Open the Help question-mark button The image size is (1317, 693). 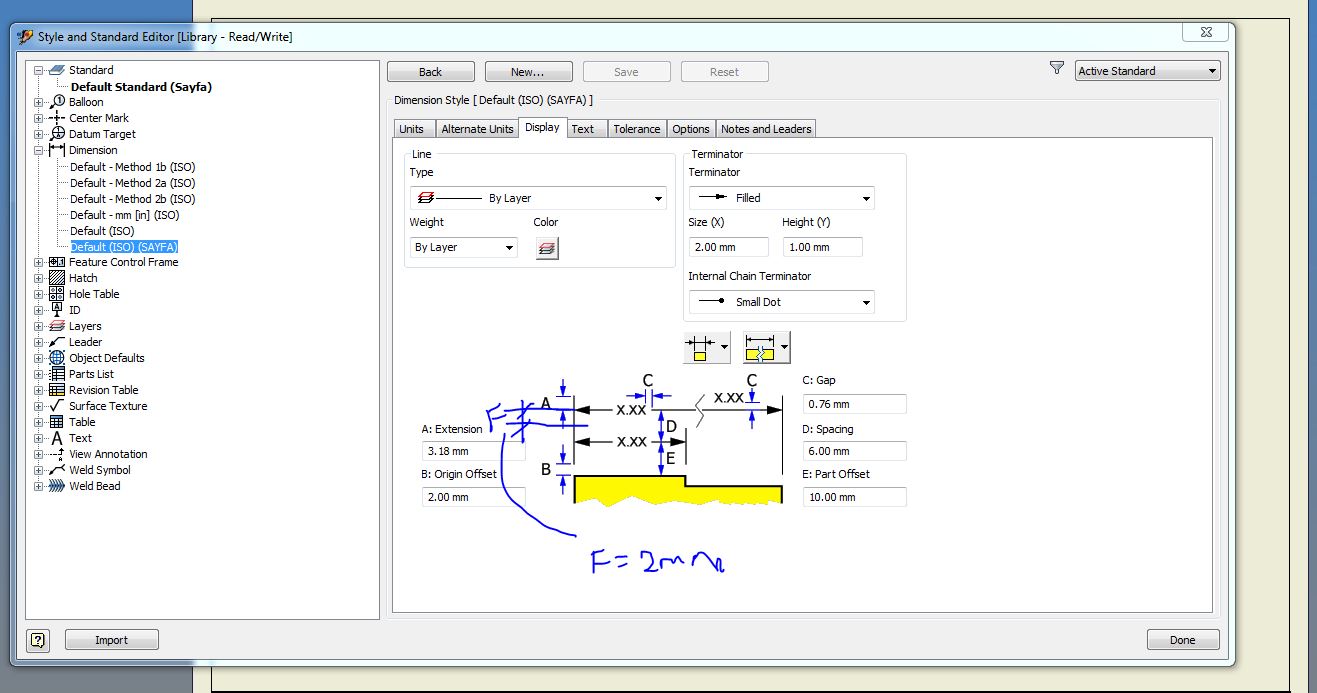[37, 639]
